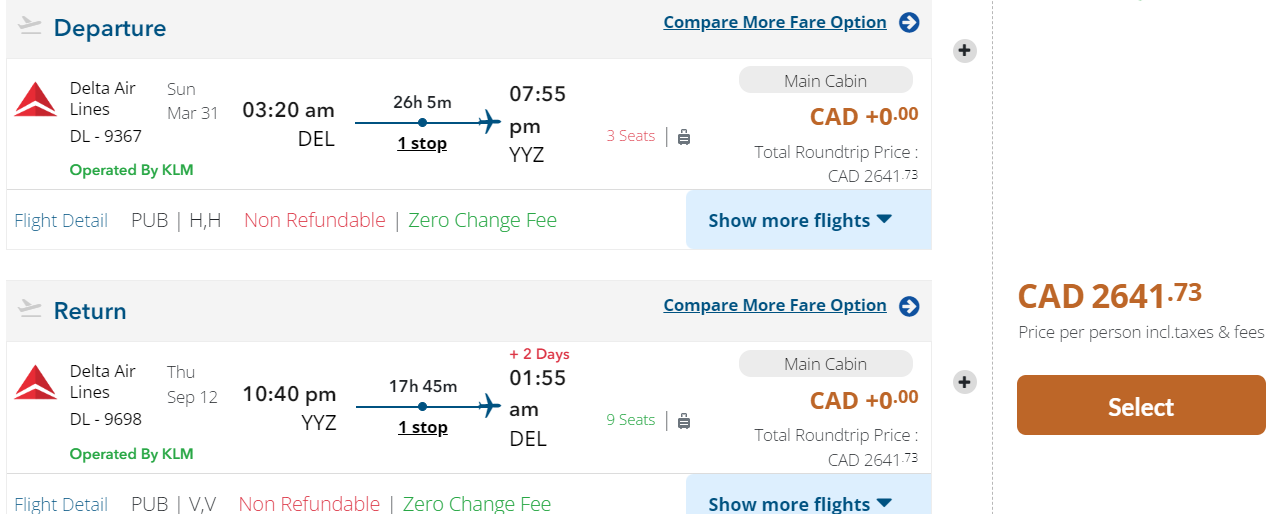Open Flight Detail for departure flight

click(61, 221)
